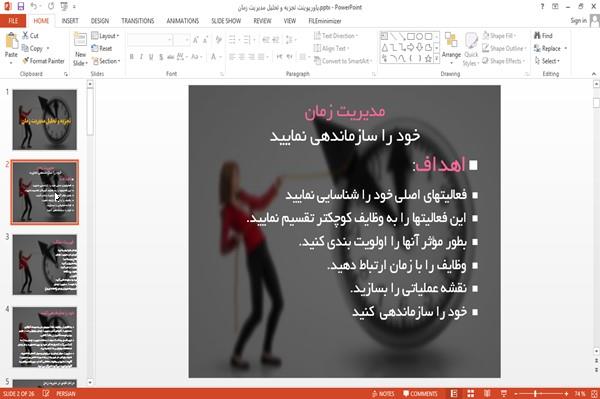Switch to Slide Sorter view

pos(471,394)
